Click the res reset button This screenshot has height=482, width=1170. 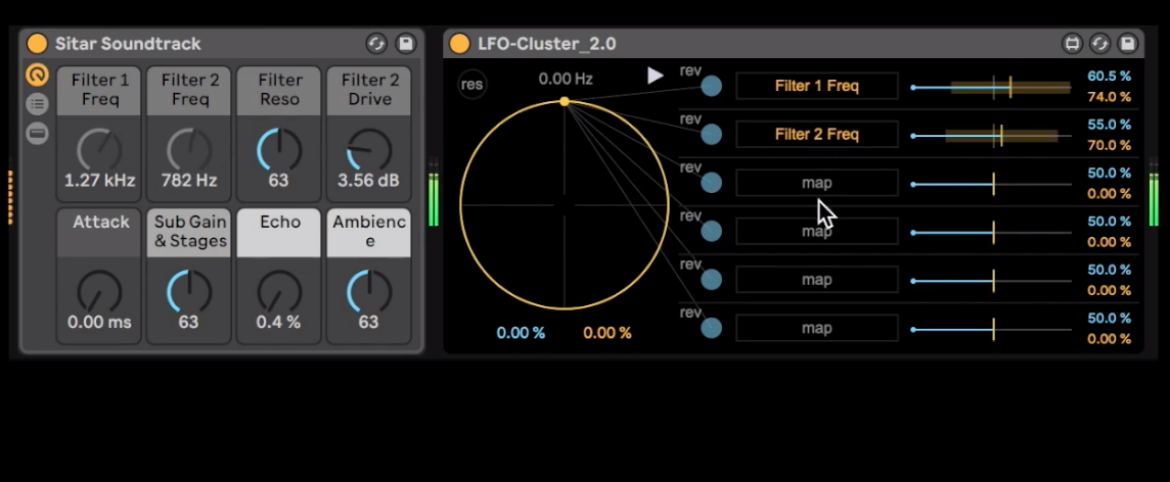coord(472,84)
